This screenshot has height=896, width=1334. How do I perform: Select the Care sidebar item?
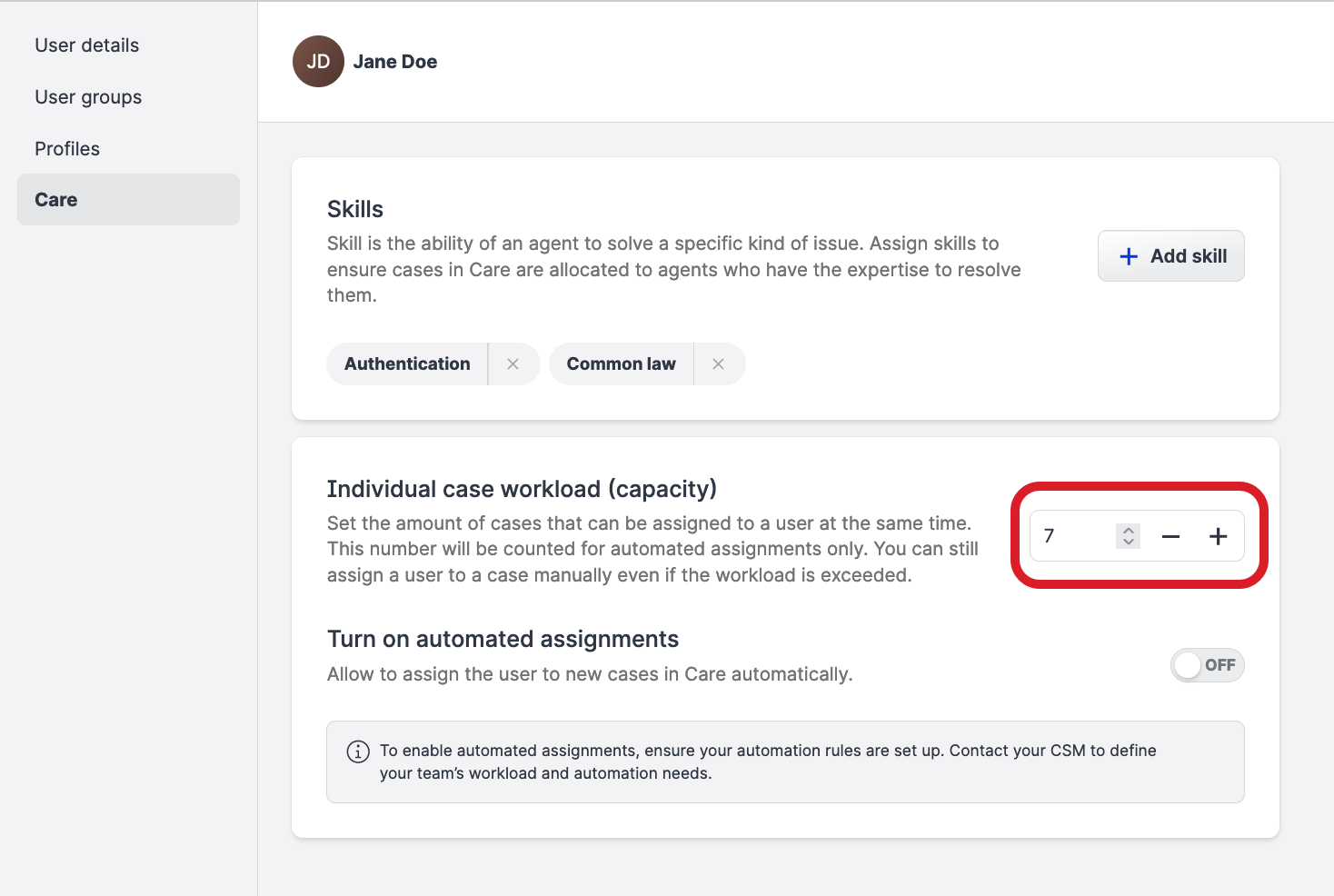click(56, 200)
